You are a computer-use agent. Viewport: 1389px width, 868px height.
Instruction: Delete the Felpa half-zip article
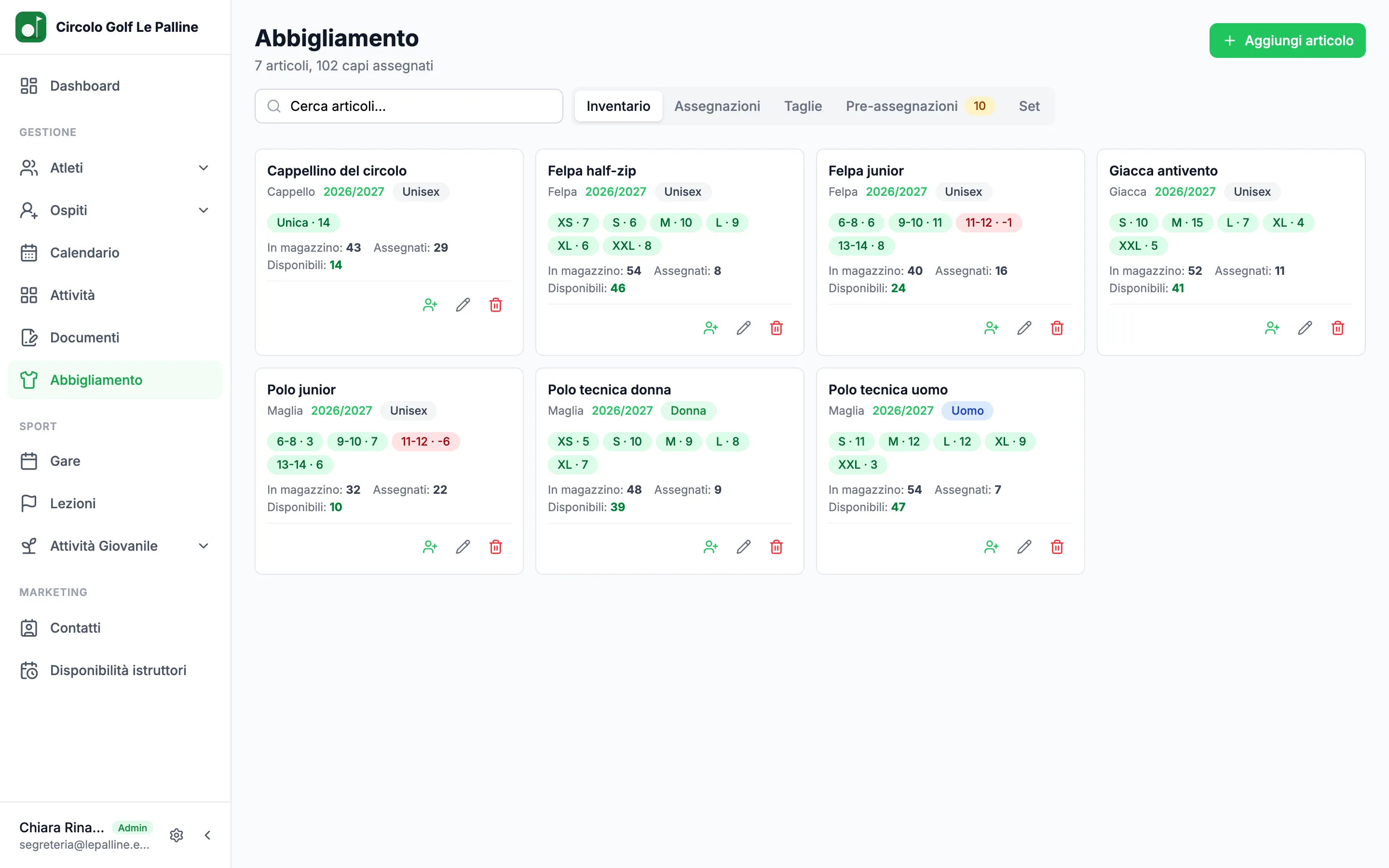(776, 328)
